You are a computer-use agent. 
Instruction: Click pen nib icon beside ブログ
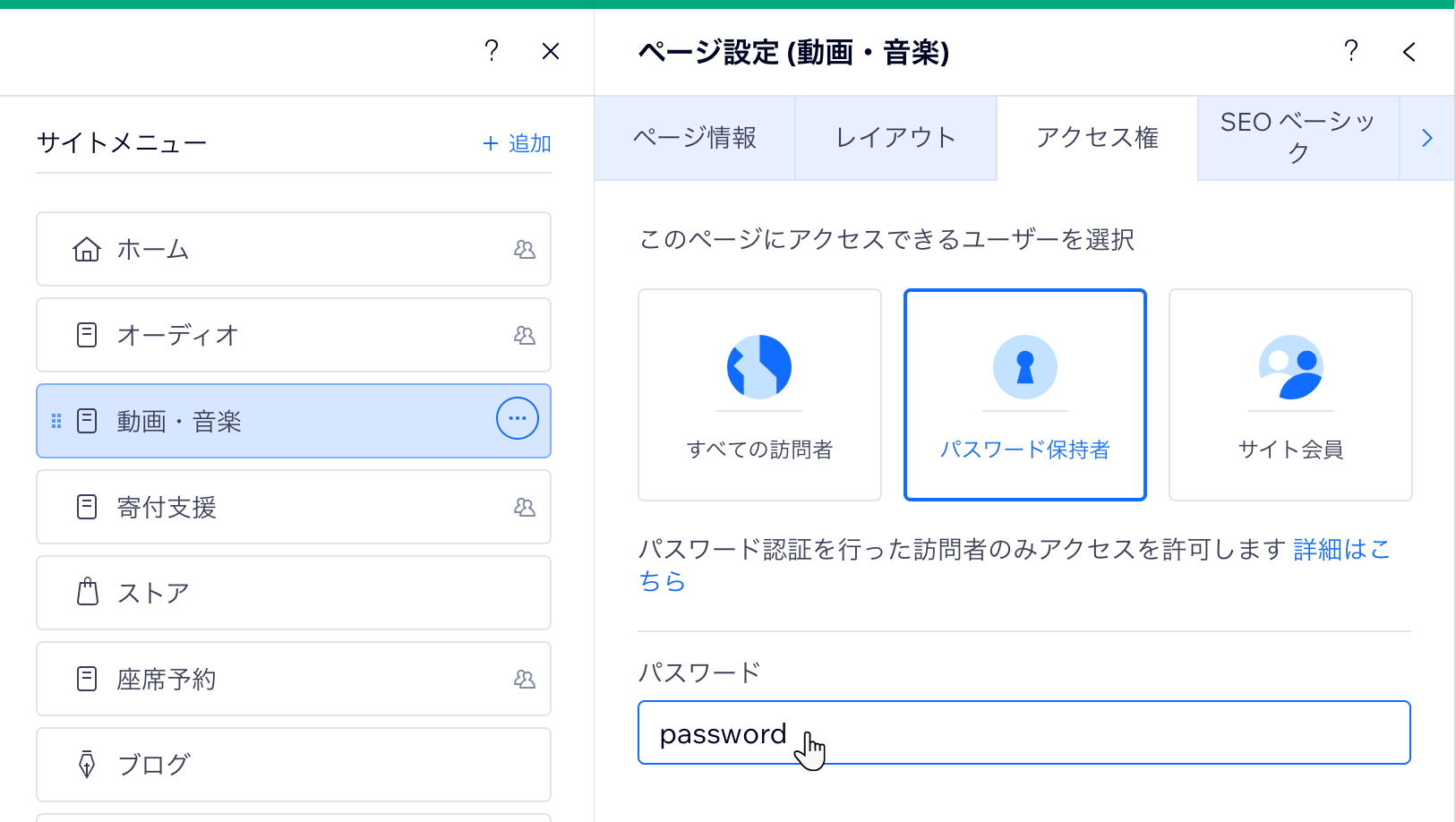tap(87, 764)
